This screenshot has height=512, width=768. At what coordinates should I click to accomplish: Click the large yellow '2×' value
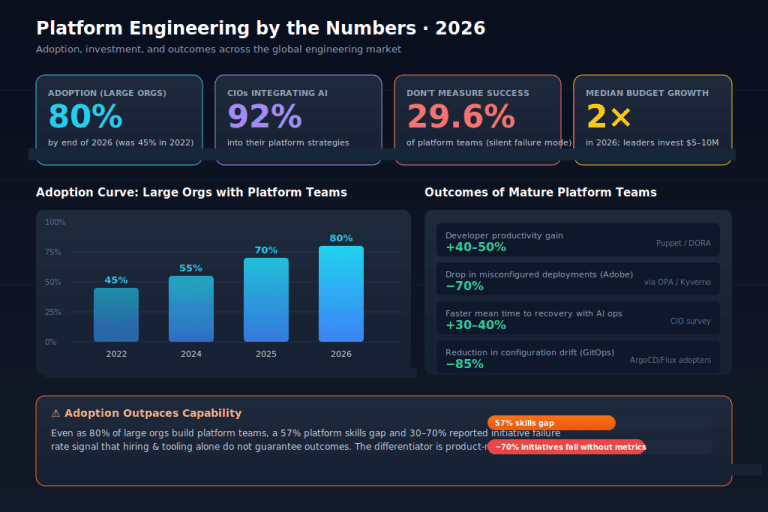coord(608,117)
